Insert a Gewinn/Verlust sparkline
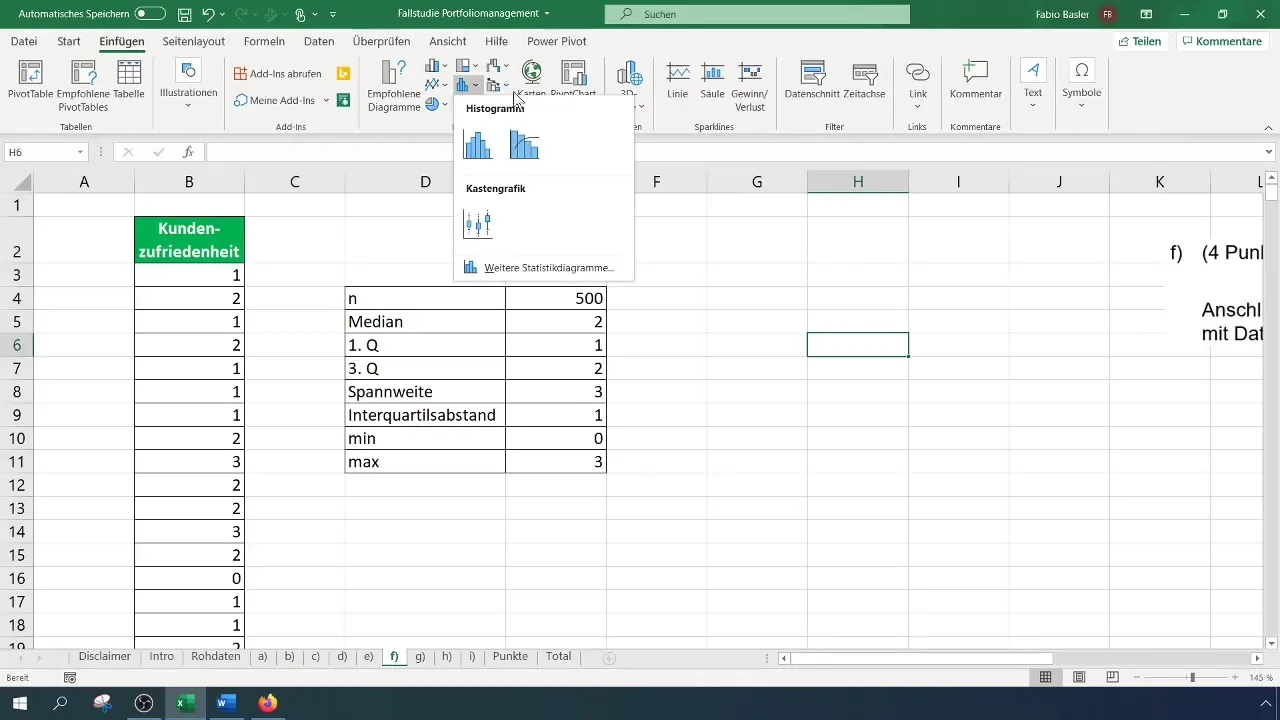 coord(750,85)
